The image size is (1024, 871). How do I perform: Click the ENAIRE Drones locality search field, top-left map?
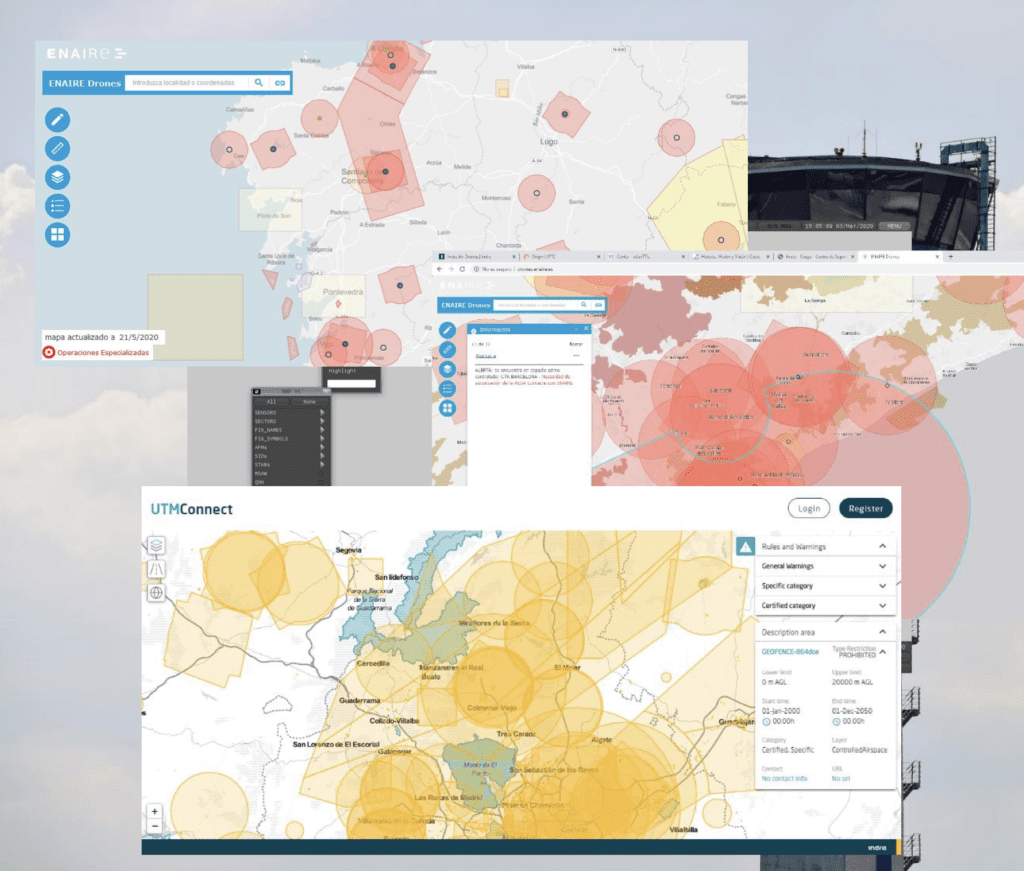coord(186,83)
